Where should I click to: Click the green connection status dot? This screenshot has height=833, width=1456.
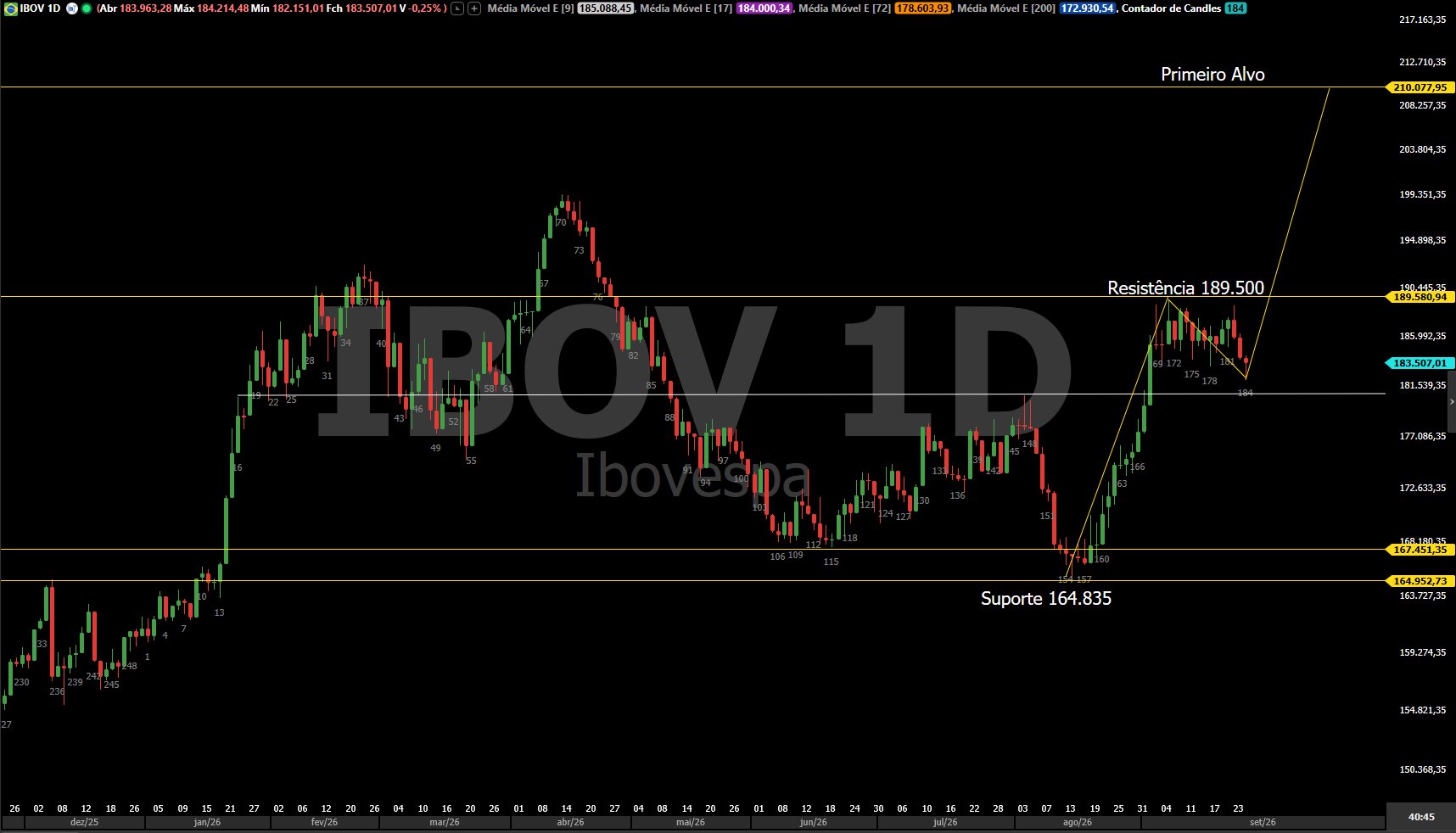pos(87,8)
